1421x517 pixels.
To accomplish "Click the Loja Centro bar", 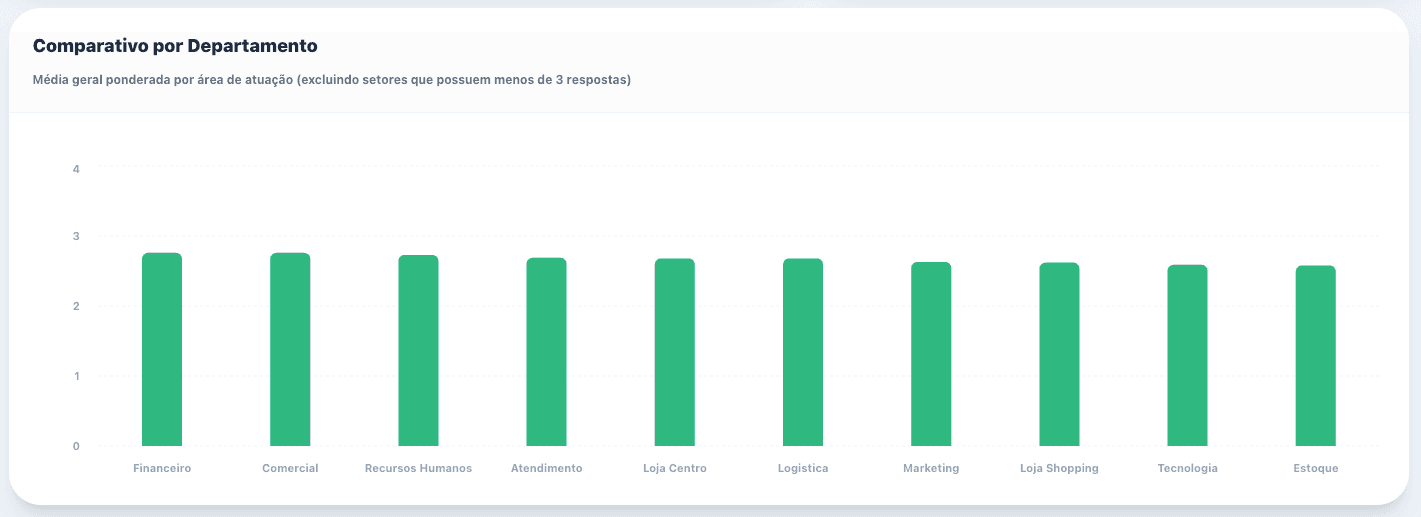I will coord(675,352).
